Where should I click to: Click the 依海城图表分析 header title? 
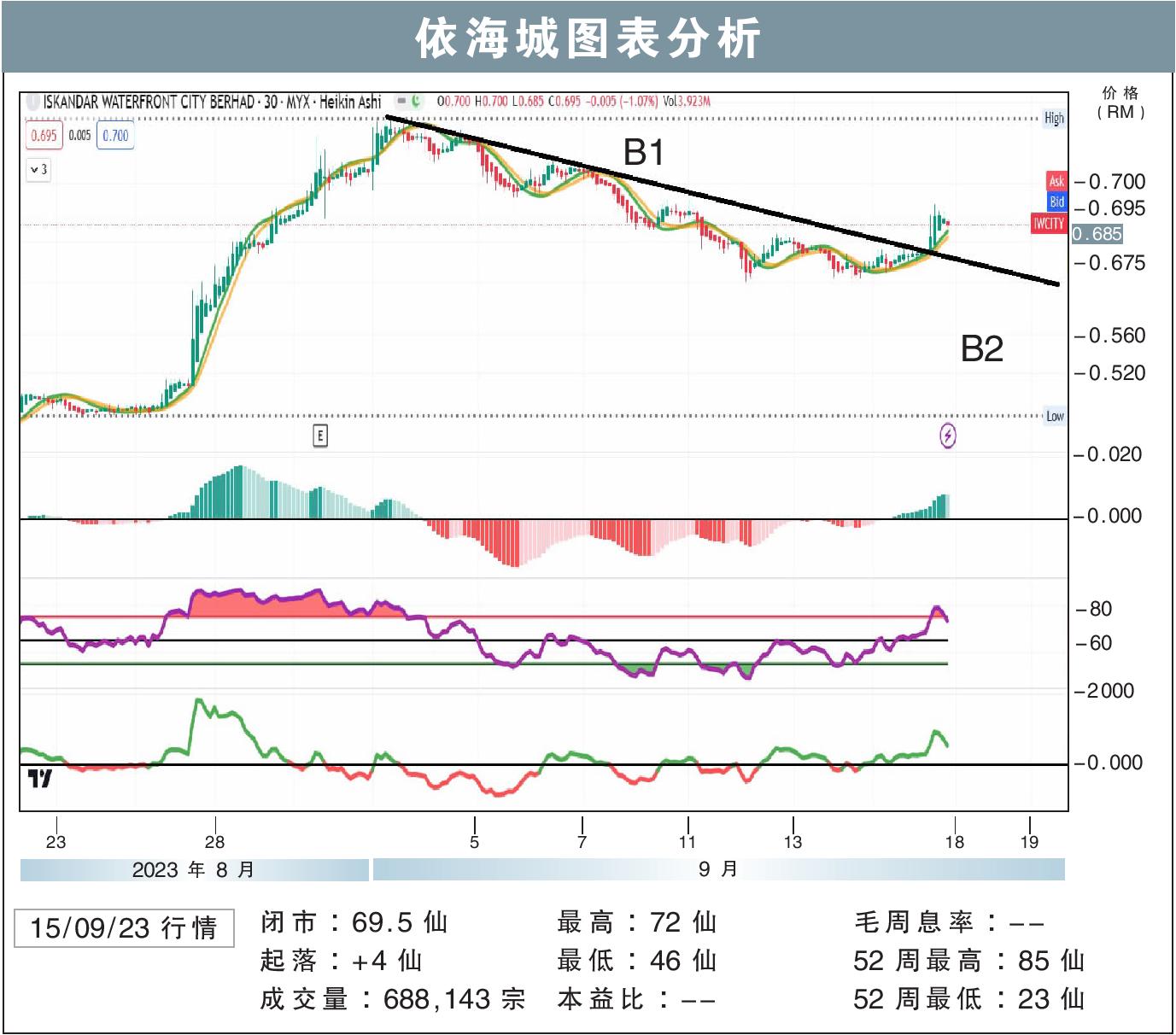click(588, 39)
